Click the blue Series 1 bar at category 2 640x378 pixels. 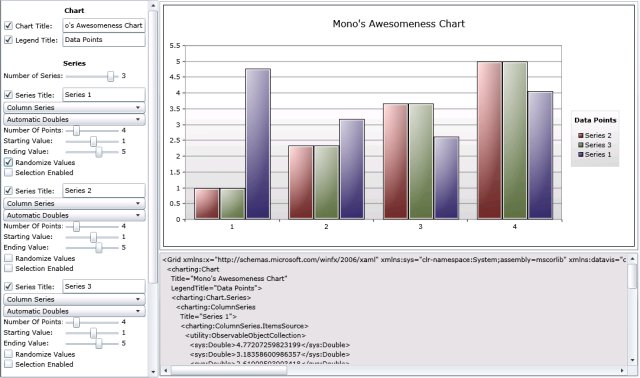352,169
